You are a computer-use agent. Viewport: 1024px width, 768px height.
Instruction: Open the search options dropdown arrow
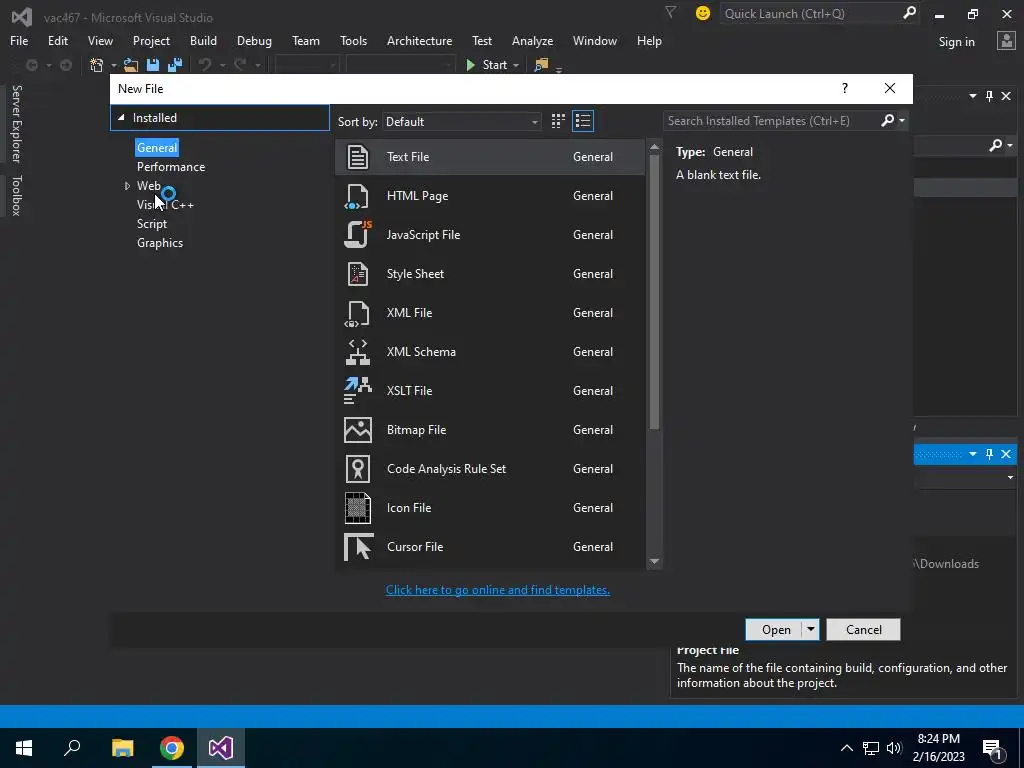coord(902,120)
